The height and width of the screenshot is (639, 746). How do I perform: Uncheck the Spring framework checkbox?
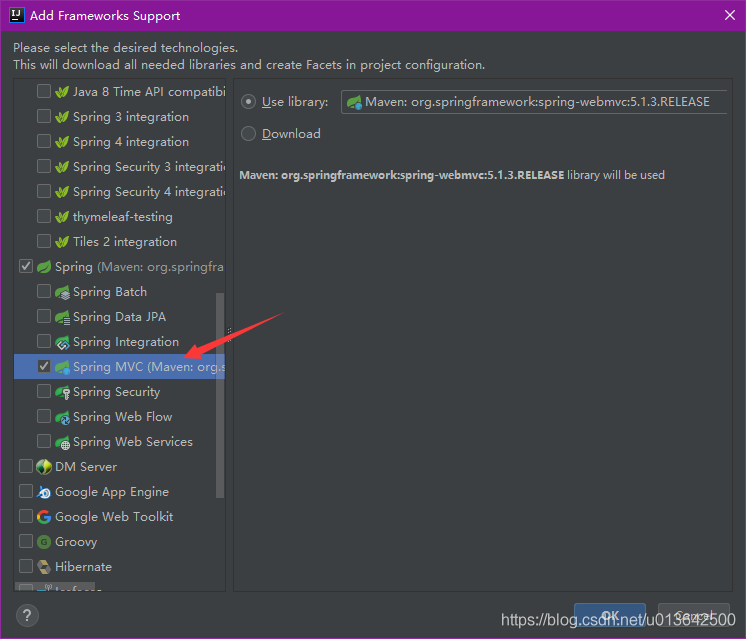coord(26,266)
